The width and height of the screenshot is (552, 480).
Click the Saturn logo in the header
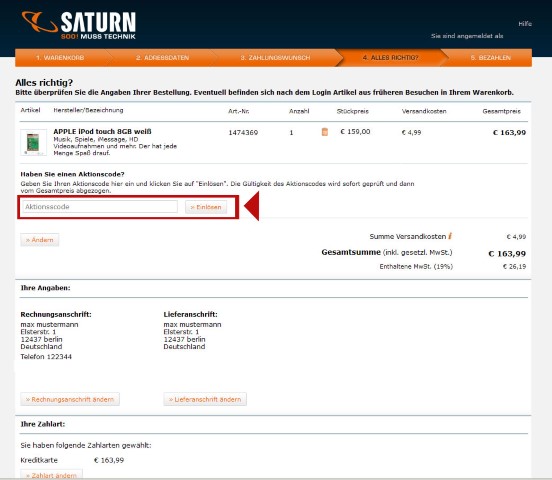tap(79, 25)
